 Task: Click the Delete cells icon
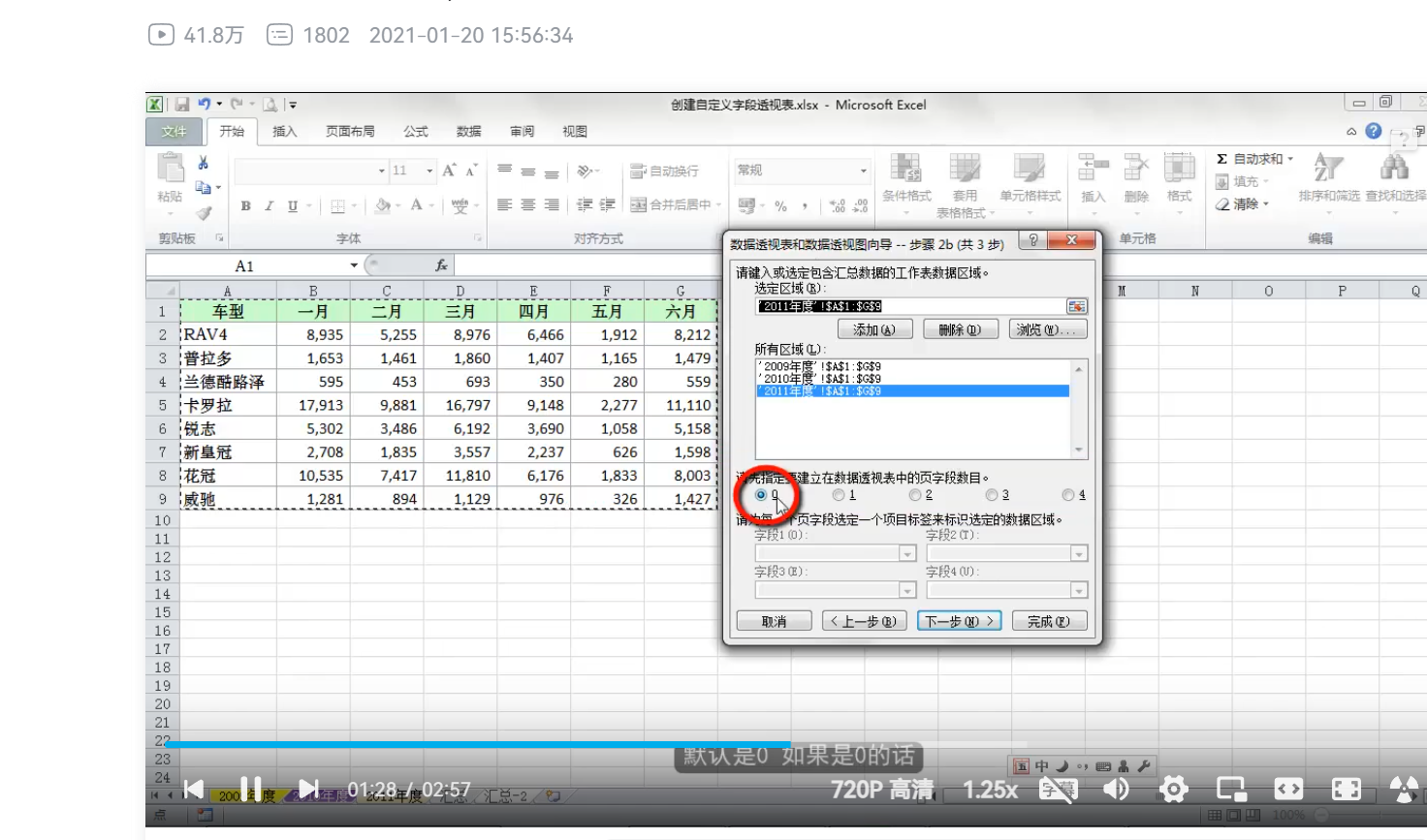pyautogui.click(x=1136, y=169)
